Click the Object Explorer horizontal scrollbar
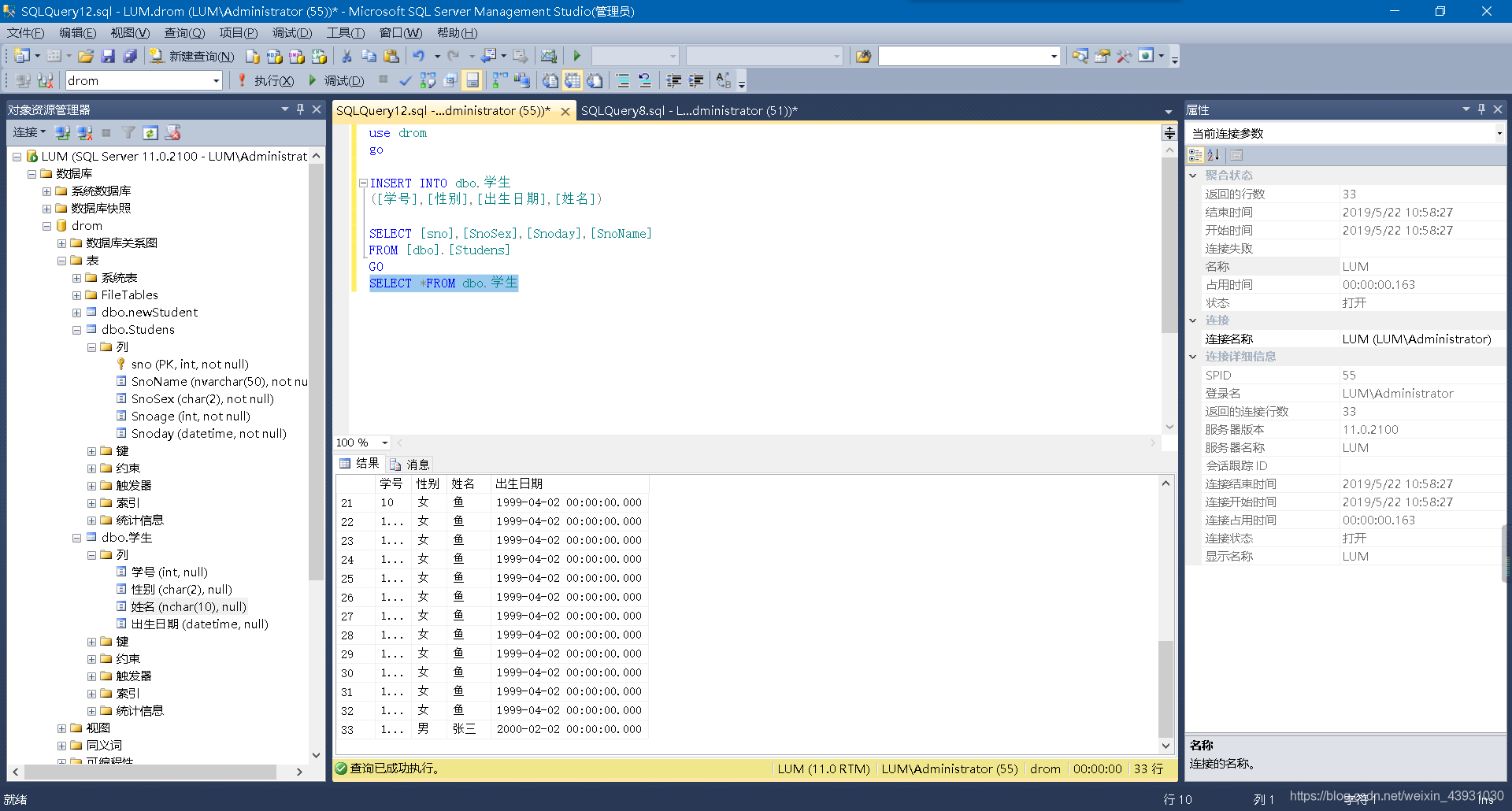Screen dimensions: 1512x811 coord(150,772)
